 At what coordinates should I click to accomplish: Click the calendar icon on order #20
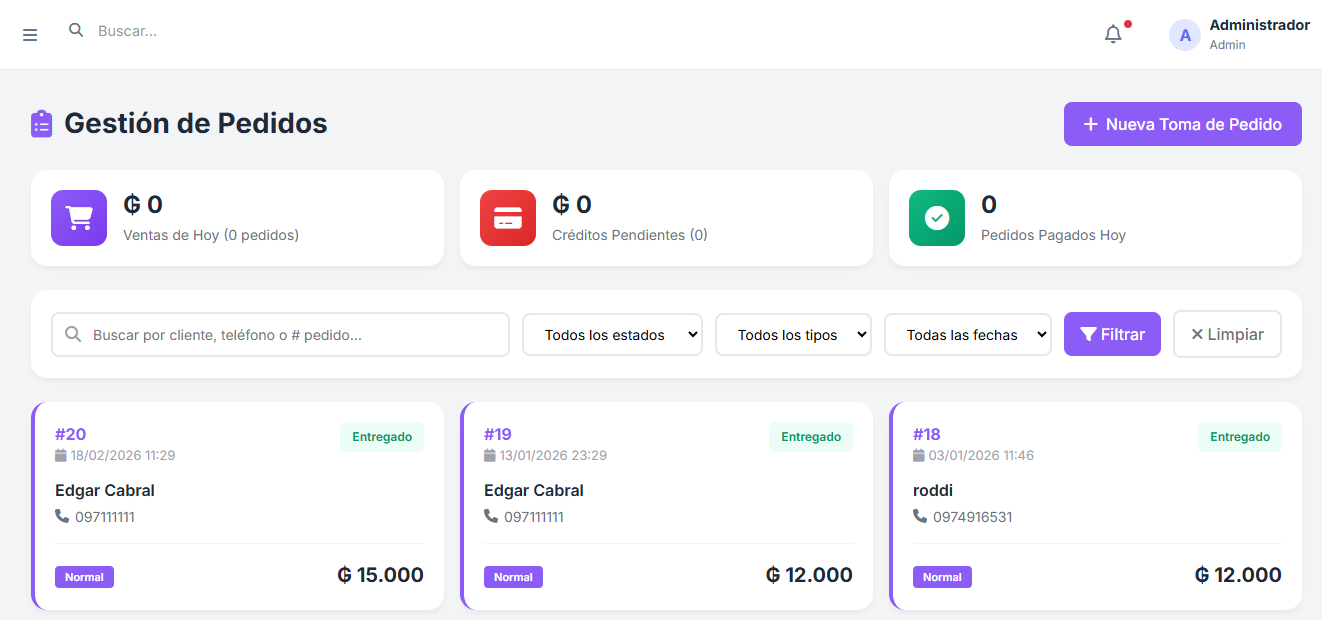(61, 455)
